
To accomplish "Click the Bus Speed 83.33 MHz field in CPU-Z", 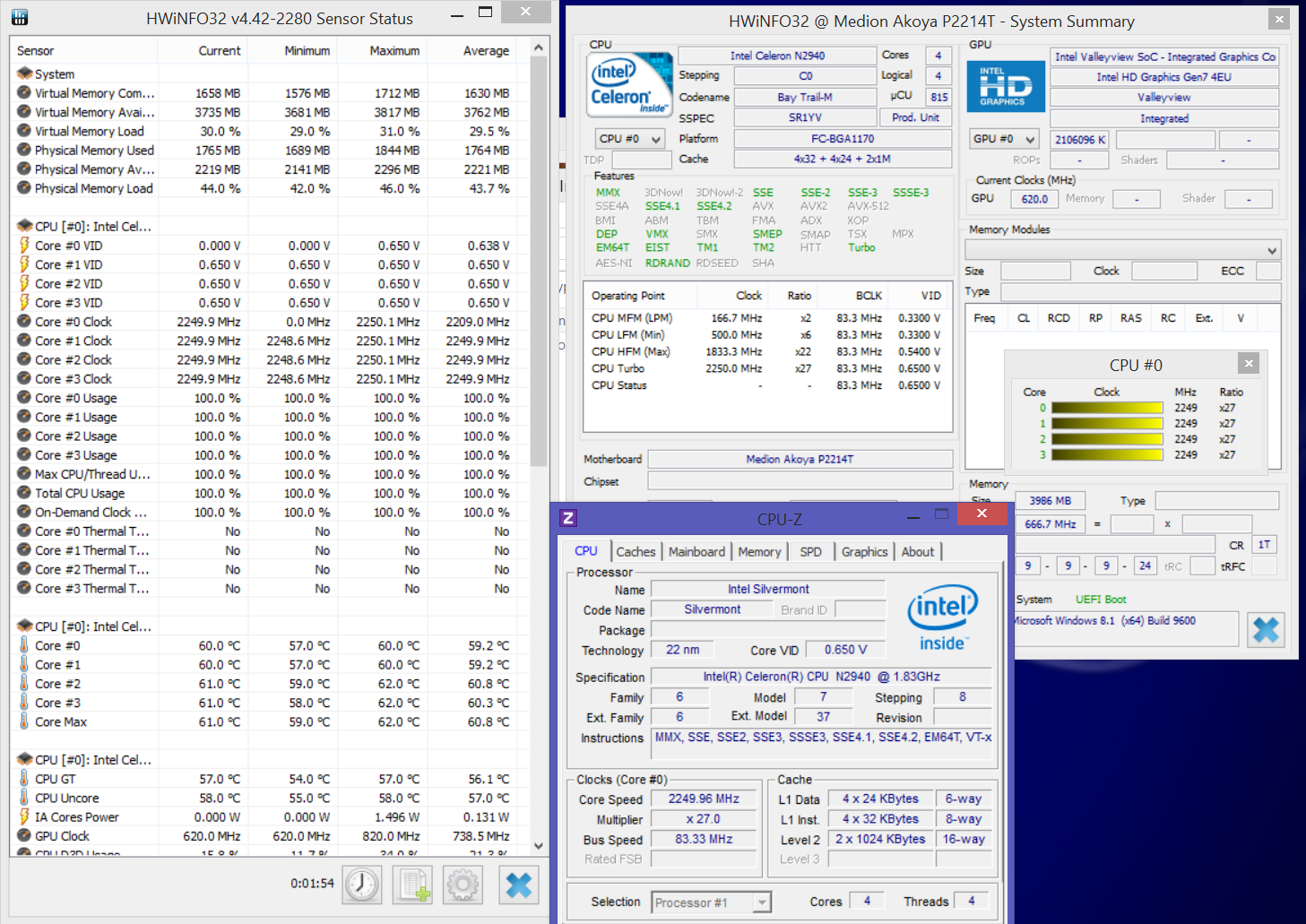I will (704, 839).
